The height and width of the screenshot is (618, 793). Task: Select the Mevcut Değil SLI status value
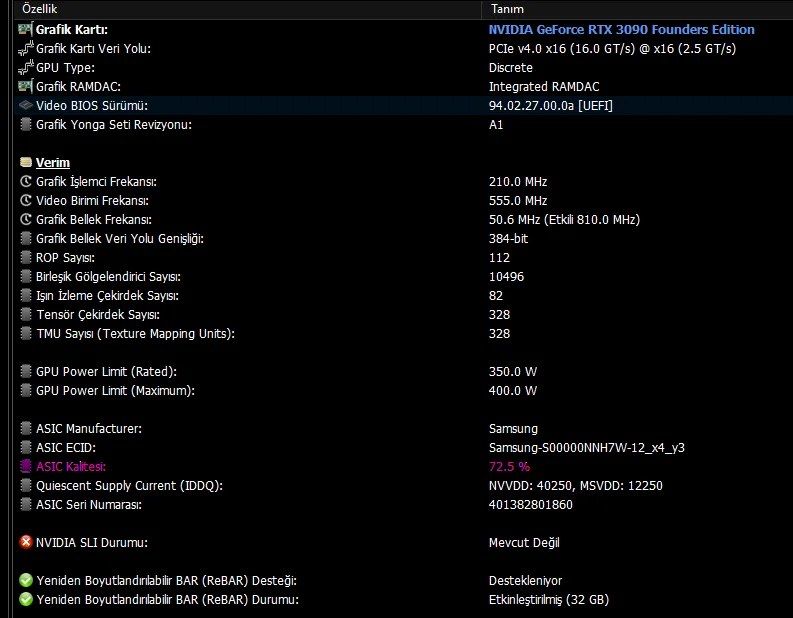point(524,543)
